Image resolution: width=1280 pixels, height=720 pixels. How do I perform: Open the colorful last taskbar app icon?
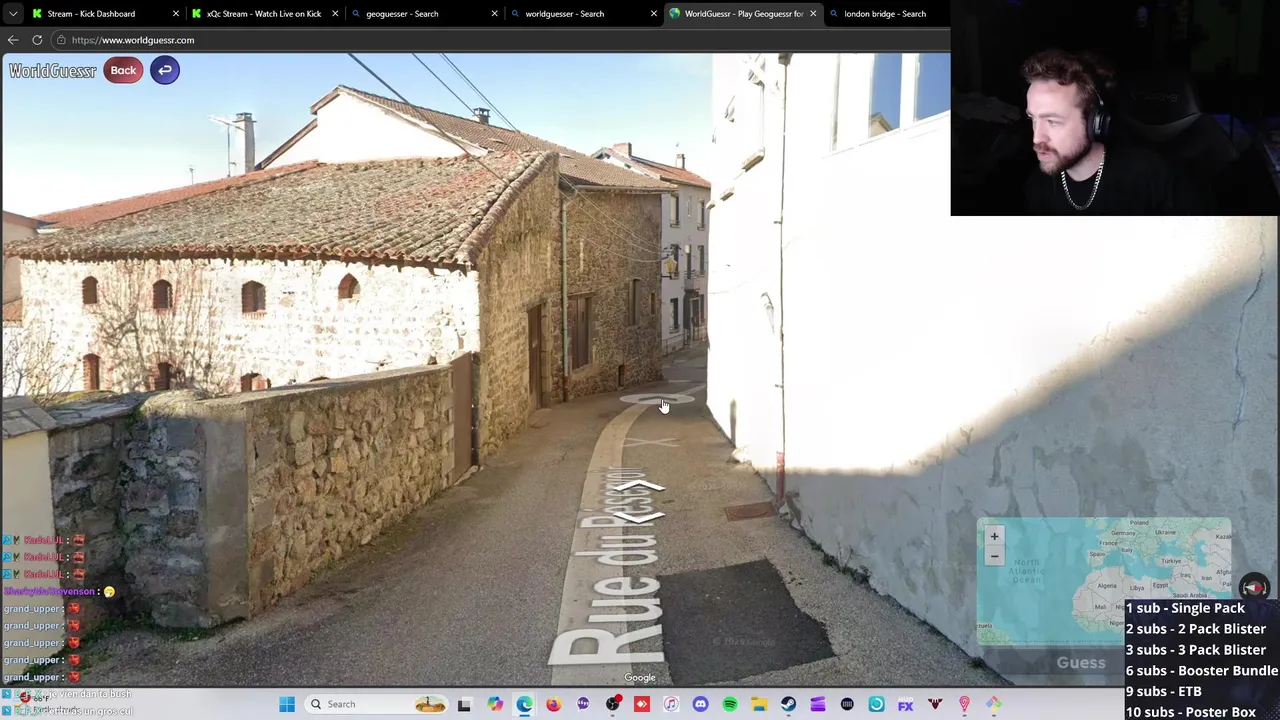click(x=994, y=704)
